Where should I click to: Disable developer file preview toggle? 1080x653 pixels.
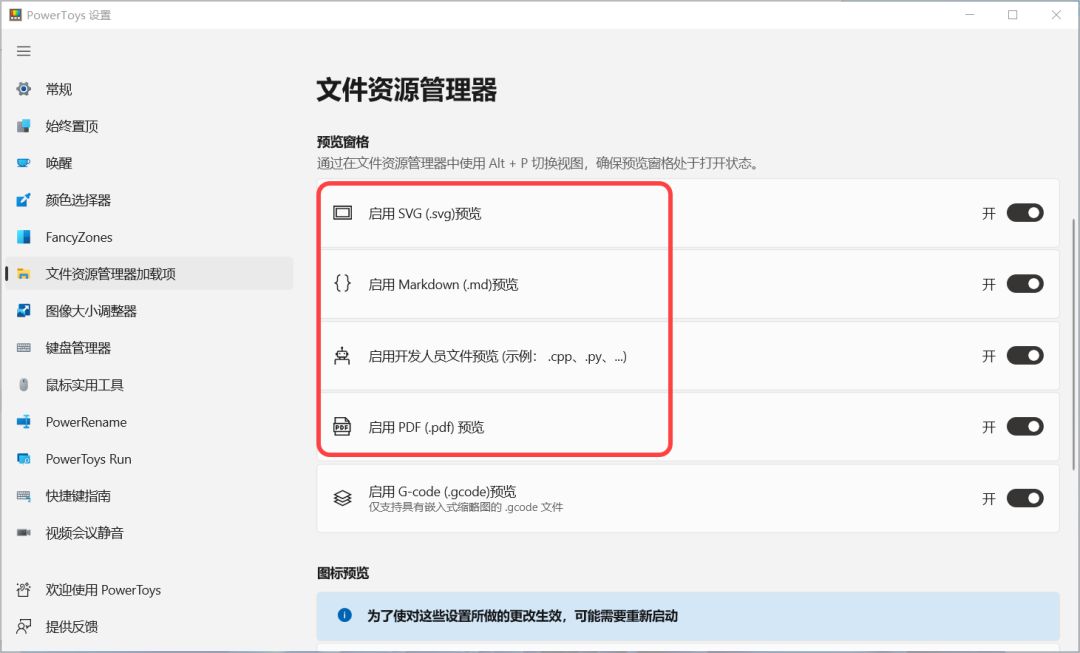[1025, 355]
